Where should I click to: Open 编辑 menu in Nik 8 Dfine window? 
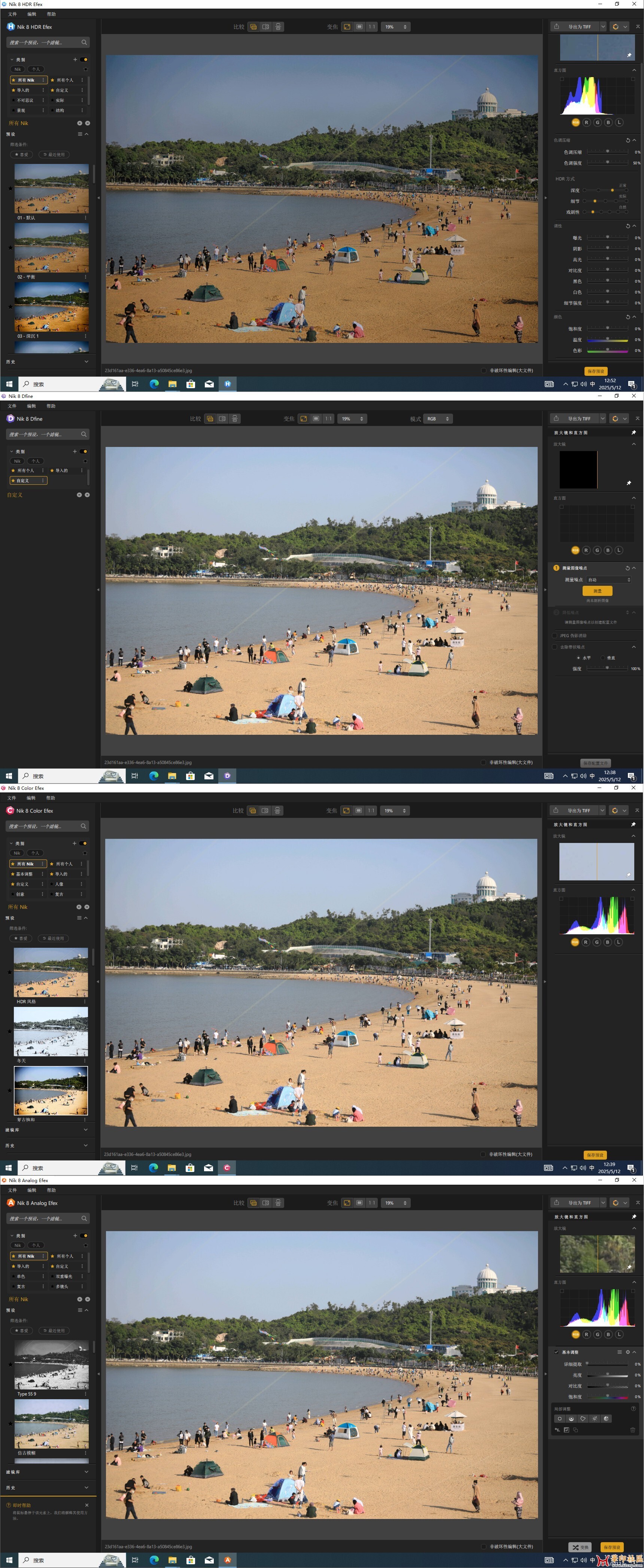32,406
